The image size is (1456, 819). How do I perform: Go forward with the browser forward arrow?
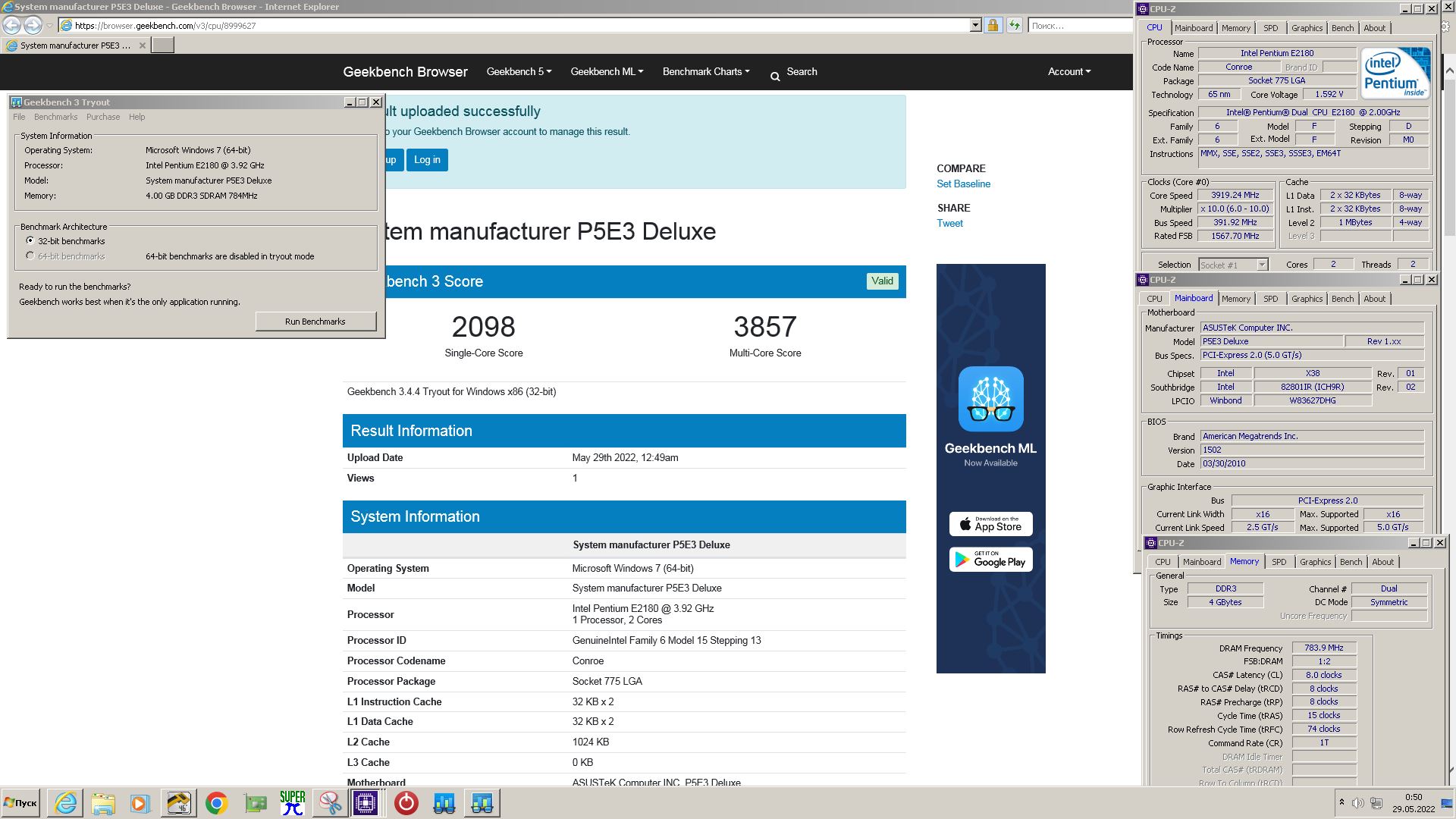33,25
